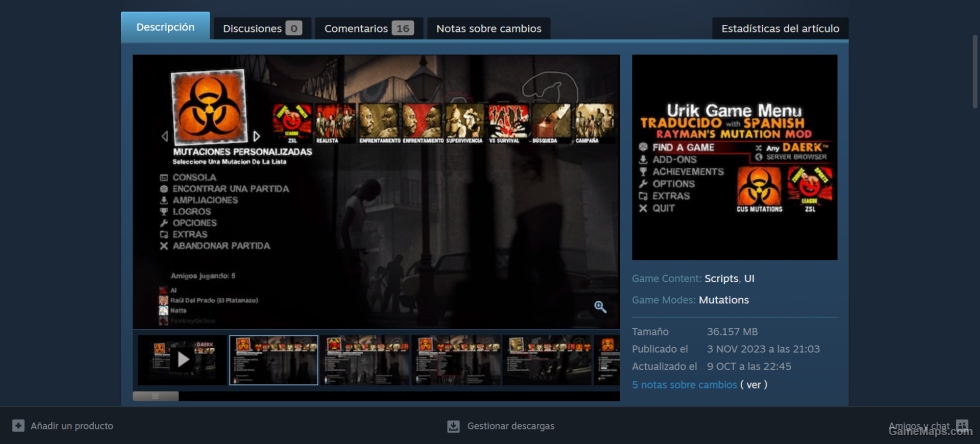The image size is (980, 444).
Task: Click OPCIONES in the preview menu
Action: coord(194,223)
